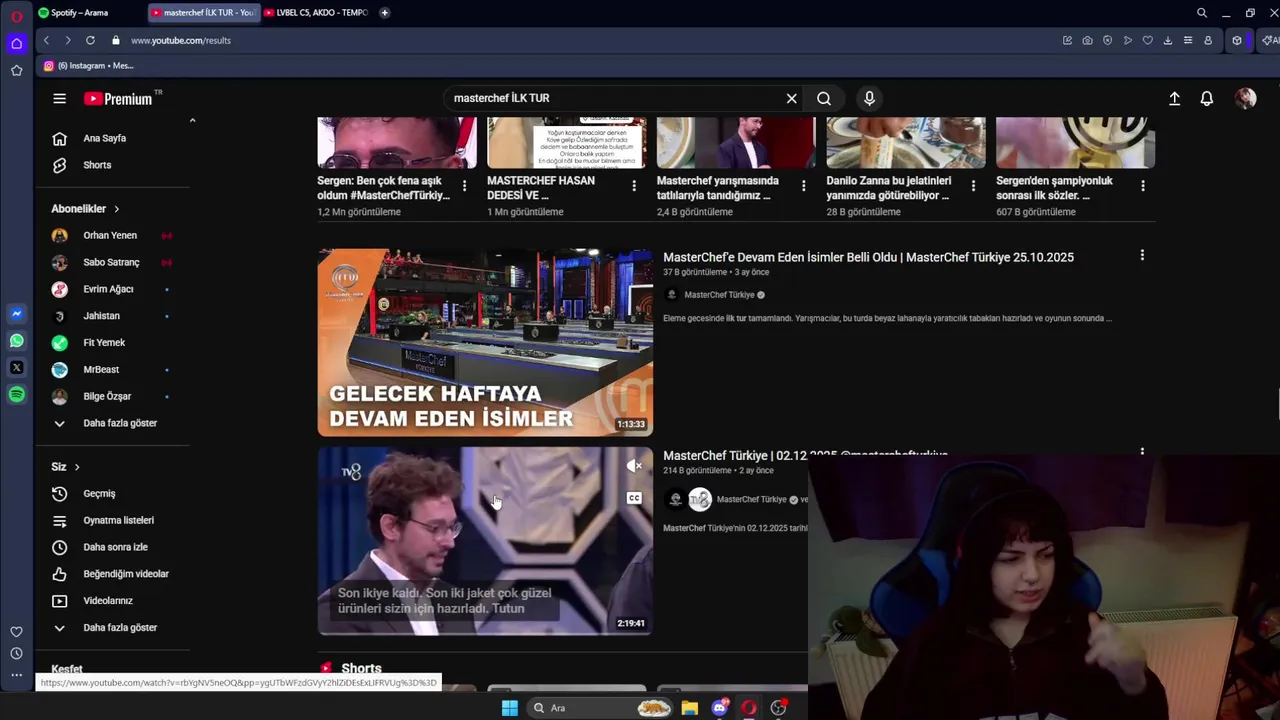Open Videolarınız

(x=108, y=601)
